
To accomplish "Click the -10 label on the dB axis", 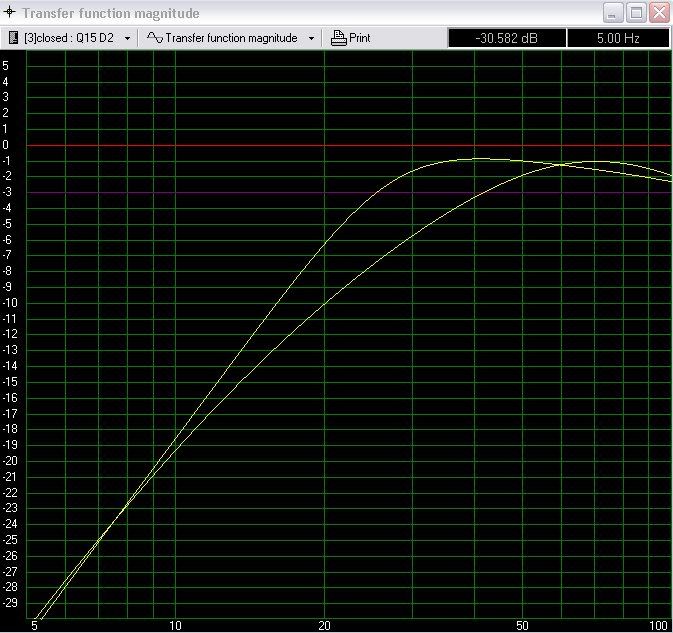I will tap(9, 303).
